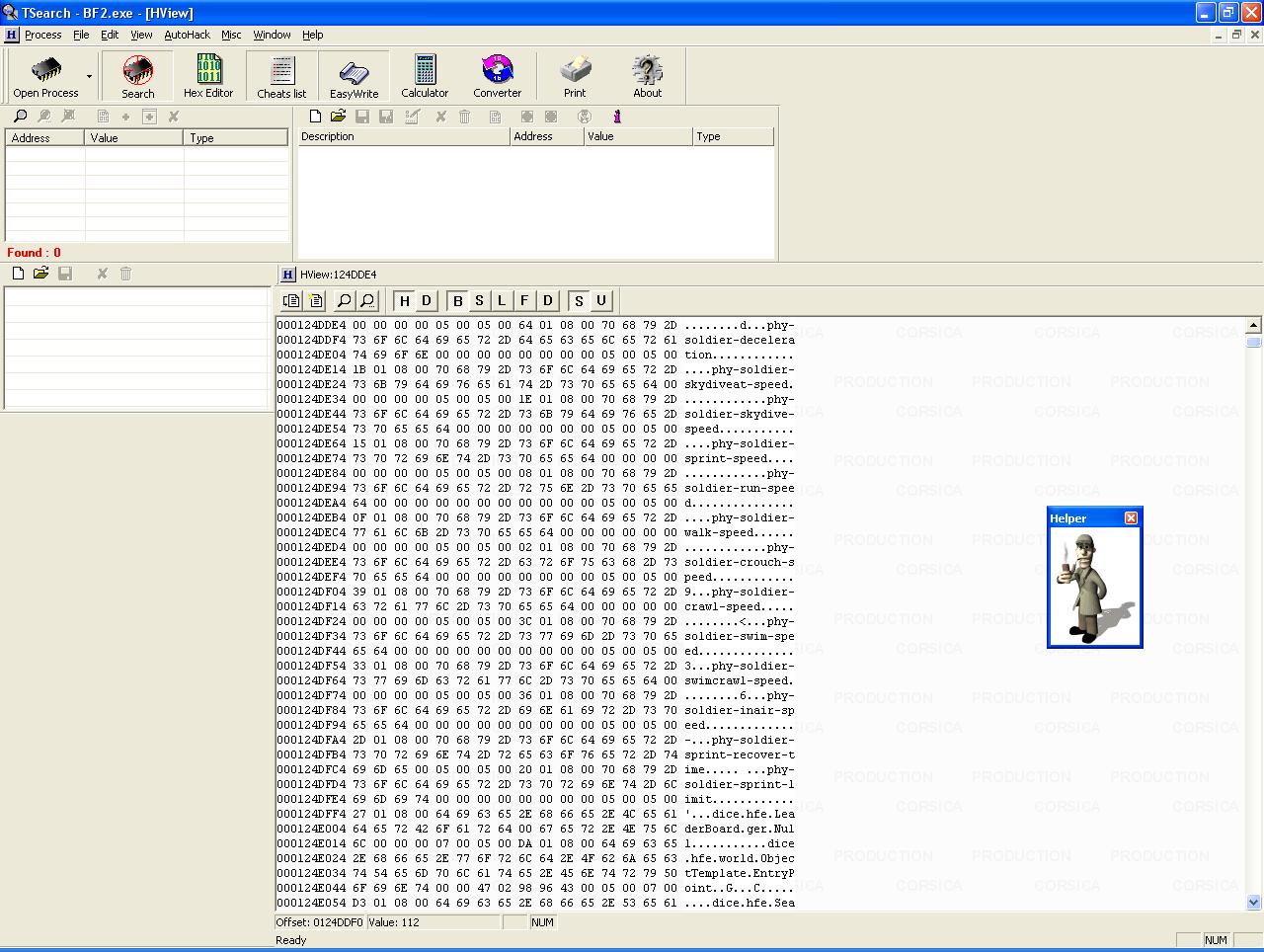Sort search results by Value column
This screenshot has width=1264, height=952.
pyautogui.click(x=134, y=138)
